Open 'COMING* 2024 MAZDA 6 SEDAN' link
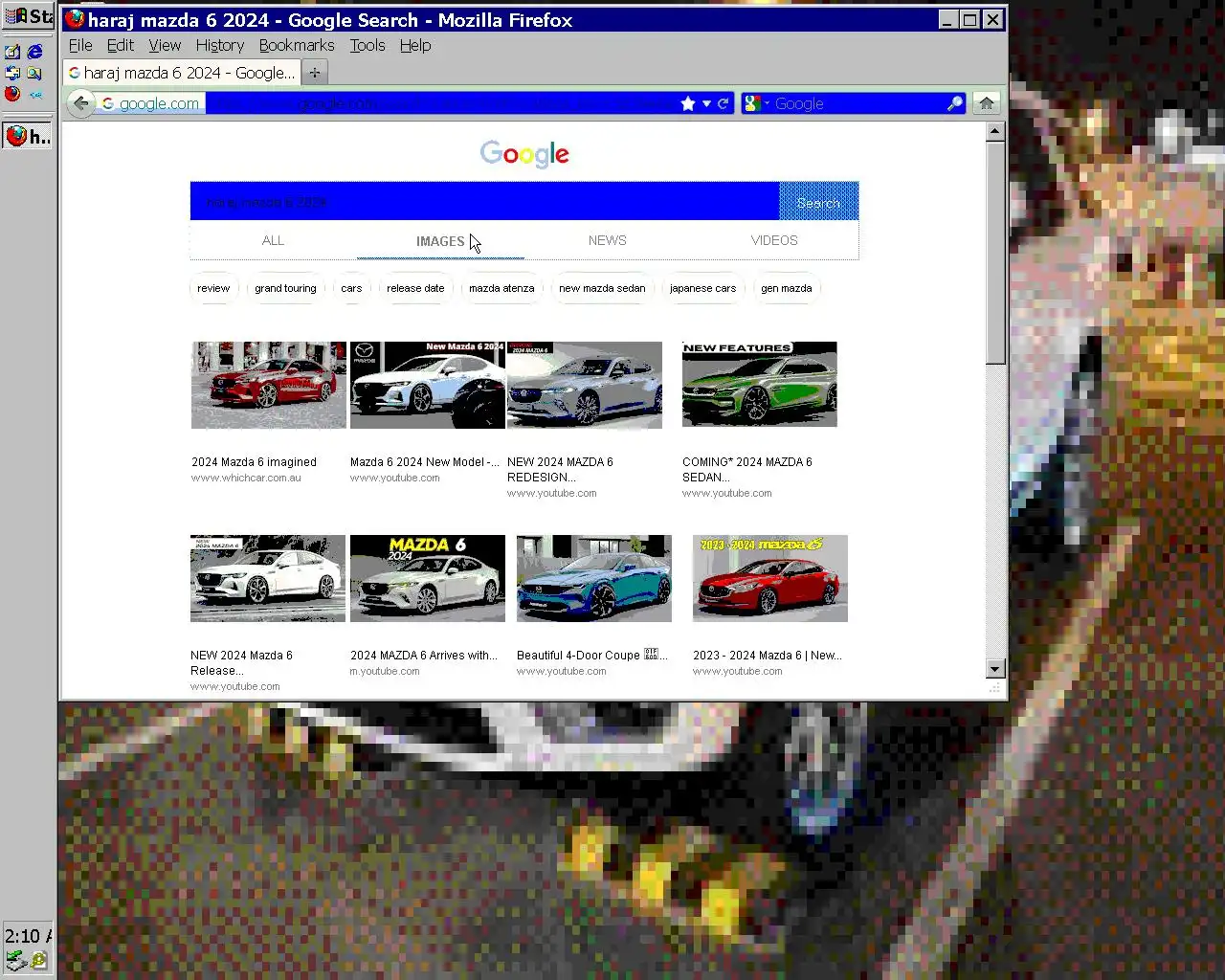The height and width of the screenshot is (980, 1225). [747, 469]
